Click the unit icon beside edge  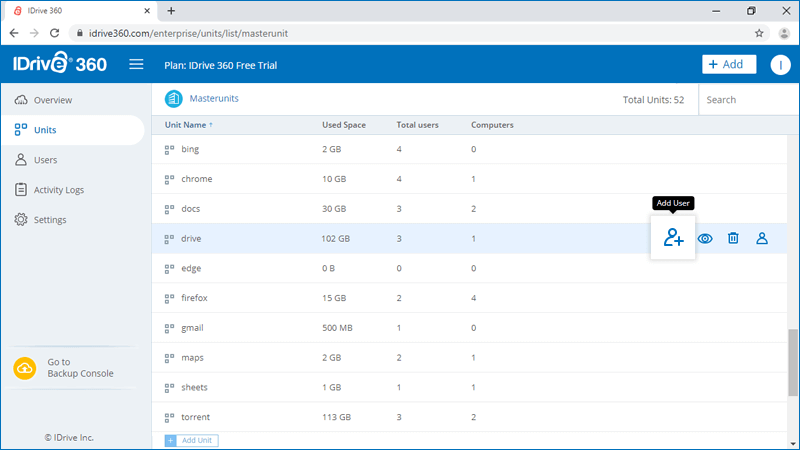[x=169, y=269]
